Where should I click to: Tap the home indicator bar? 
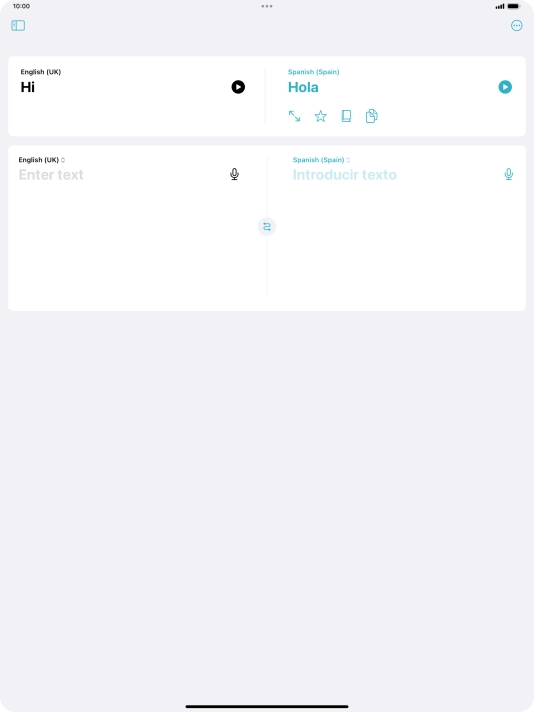click(x=267, y=707)
